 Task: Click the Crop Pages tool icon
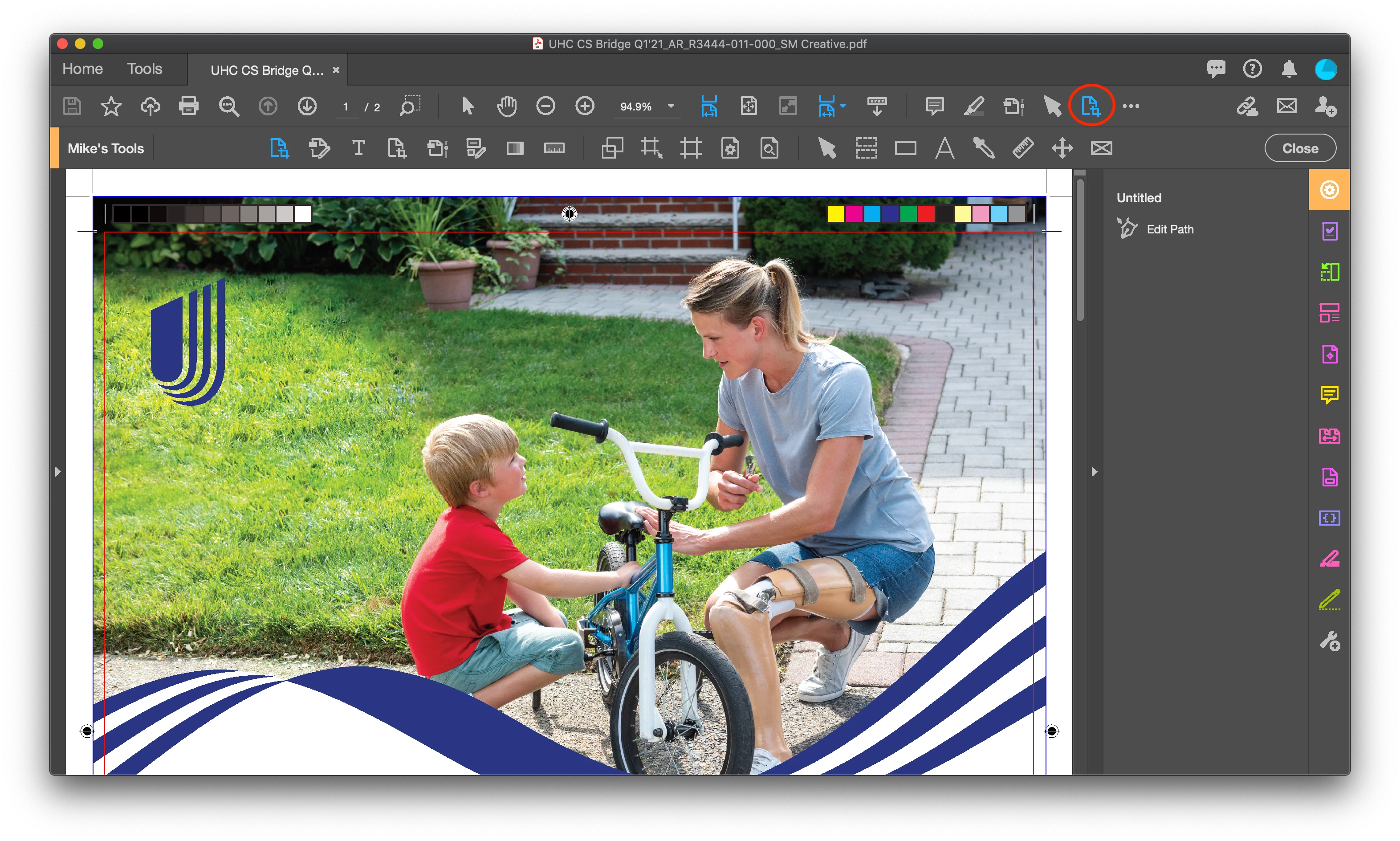[x=651, y=148]
